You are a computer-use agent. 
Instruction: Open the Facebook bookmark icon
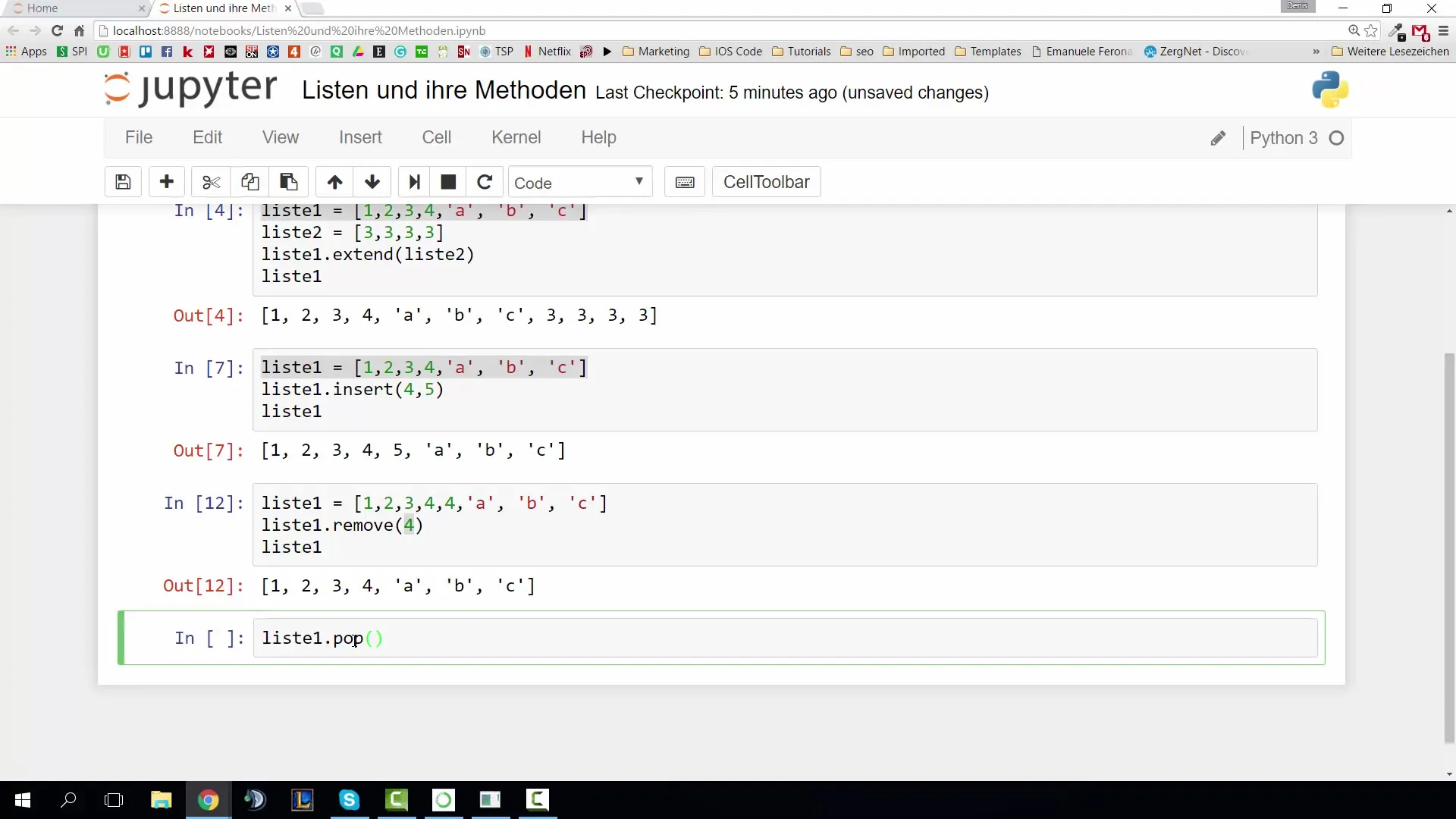click(167, 52)
